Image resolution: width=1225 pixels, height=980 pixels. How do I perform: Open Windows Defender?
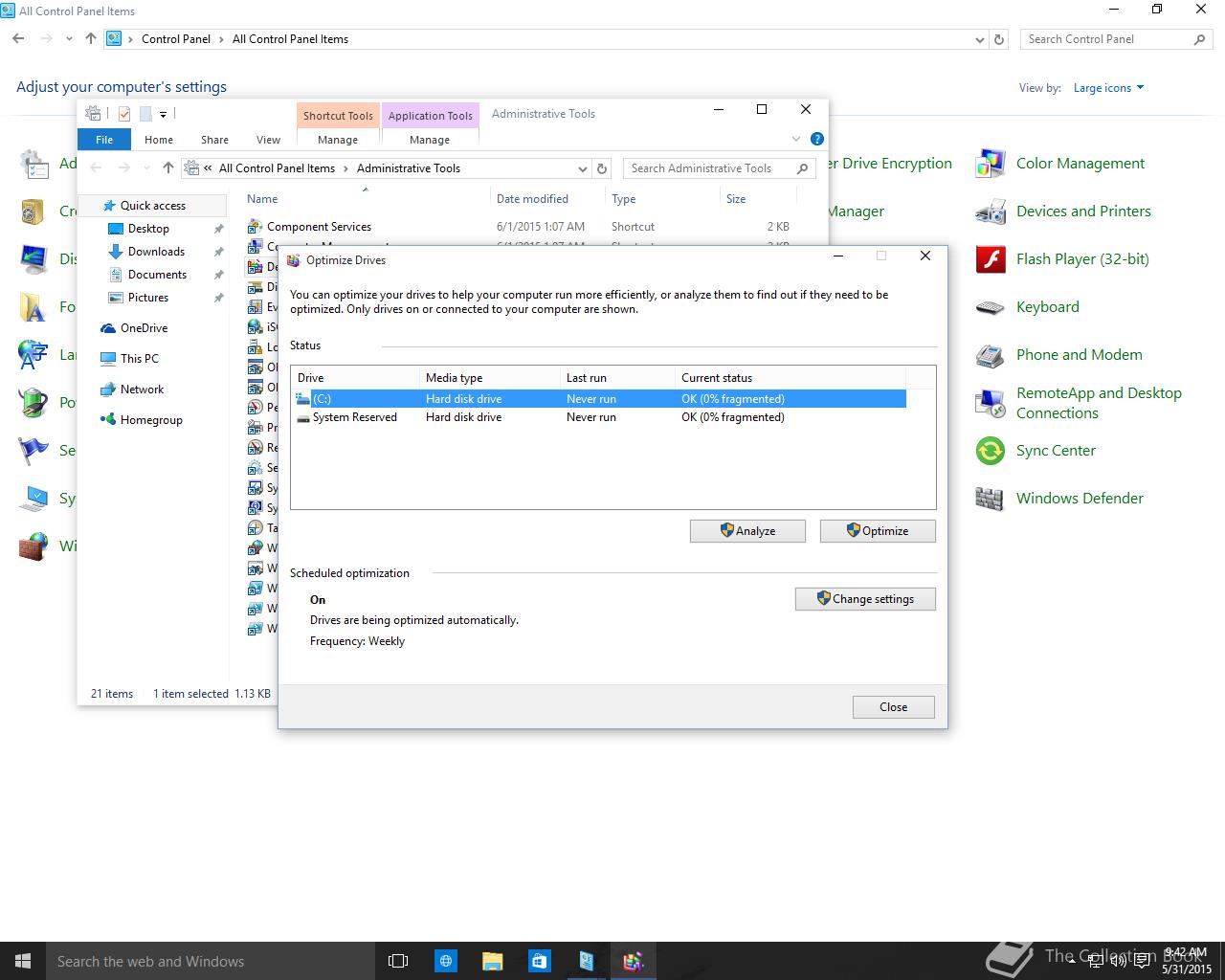[x=1059, y=499]
